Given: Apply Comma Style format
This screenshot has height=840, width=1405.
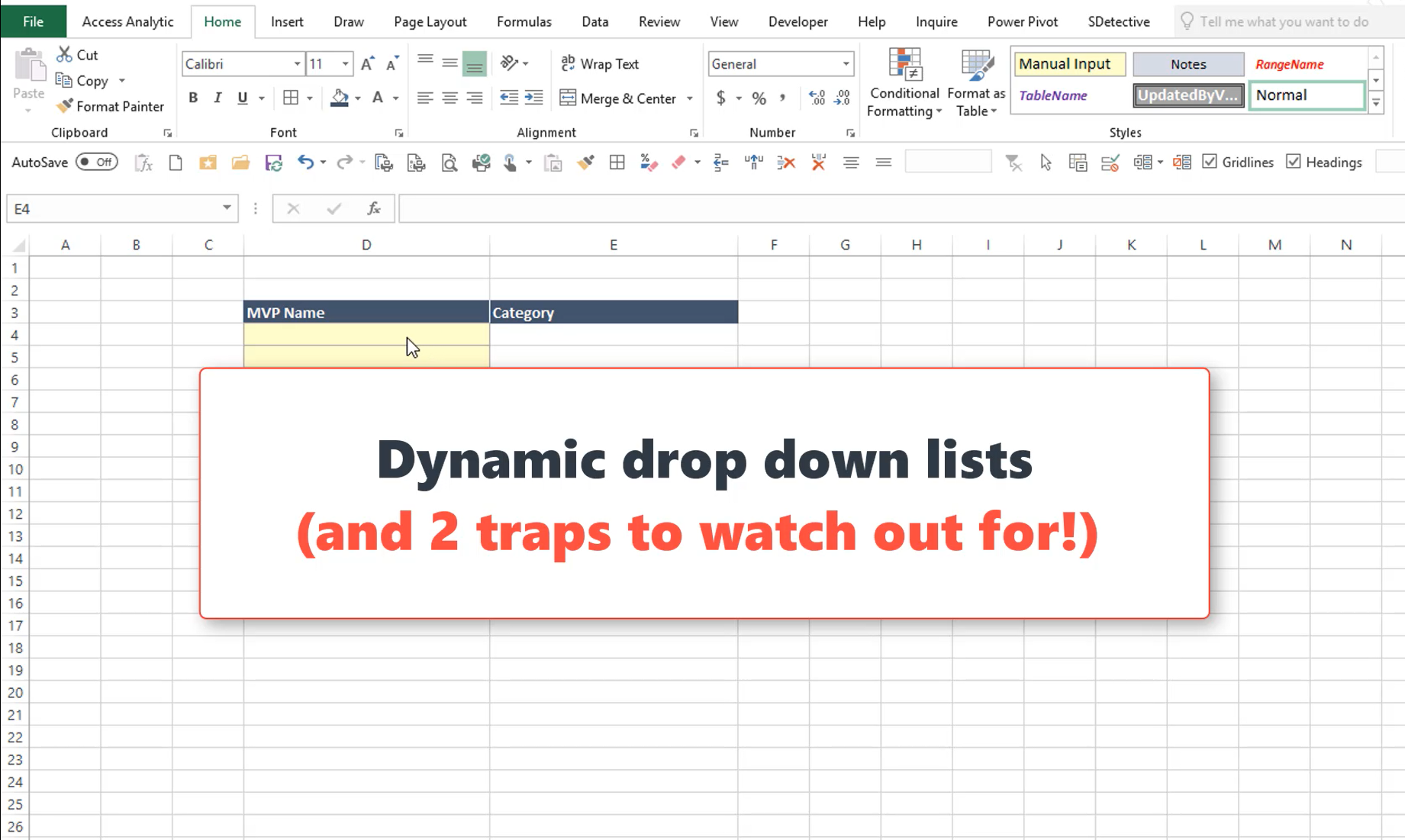Looking at the screenshot, I should point(782,98).
